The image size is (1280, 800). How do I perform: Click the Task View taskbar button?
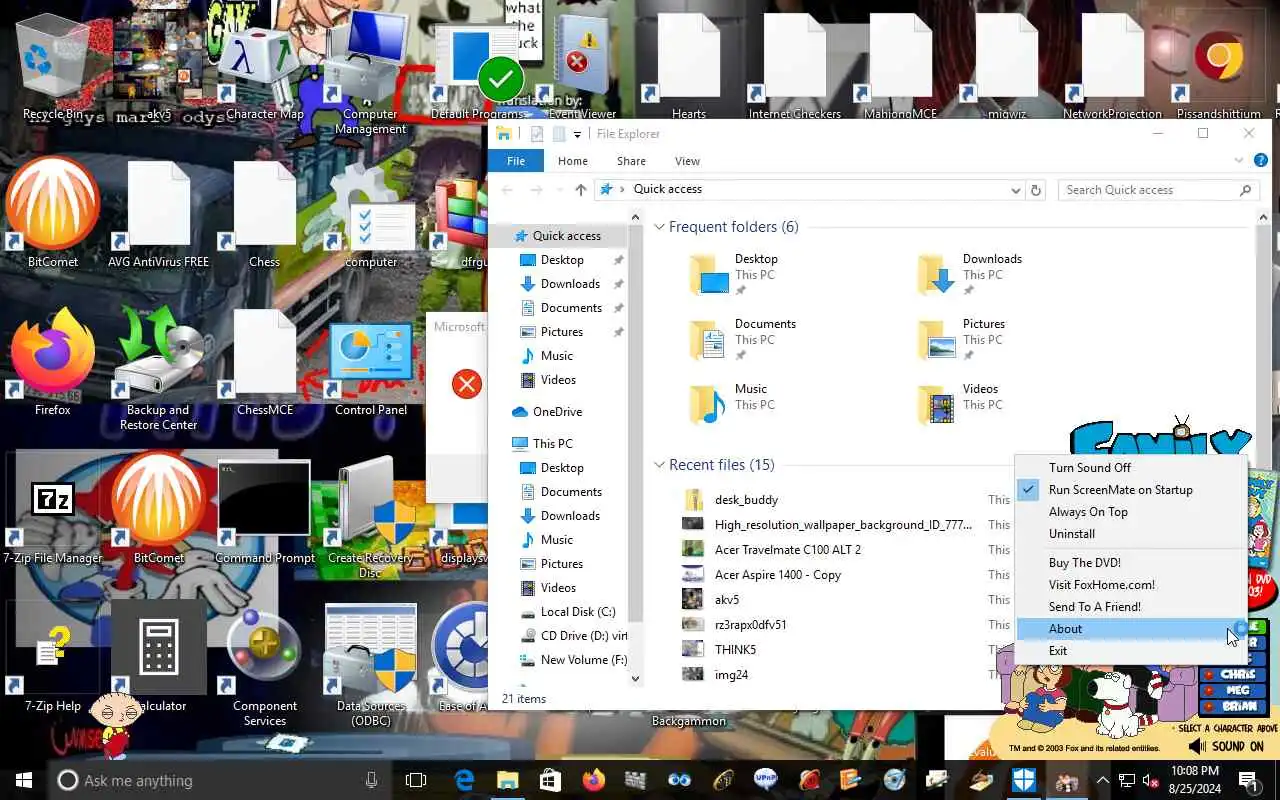tap(416, 780)
